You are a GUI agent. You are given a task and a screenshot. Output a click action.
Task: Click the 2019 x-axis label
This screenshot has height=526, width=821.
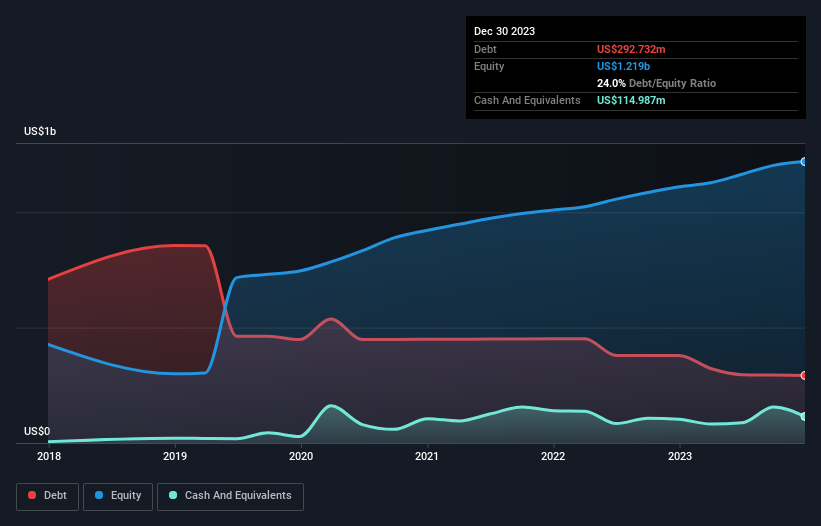pyautogui.click(x=175, y=456)
